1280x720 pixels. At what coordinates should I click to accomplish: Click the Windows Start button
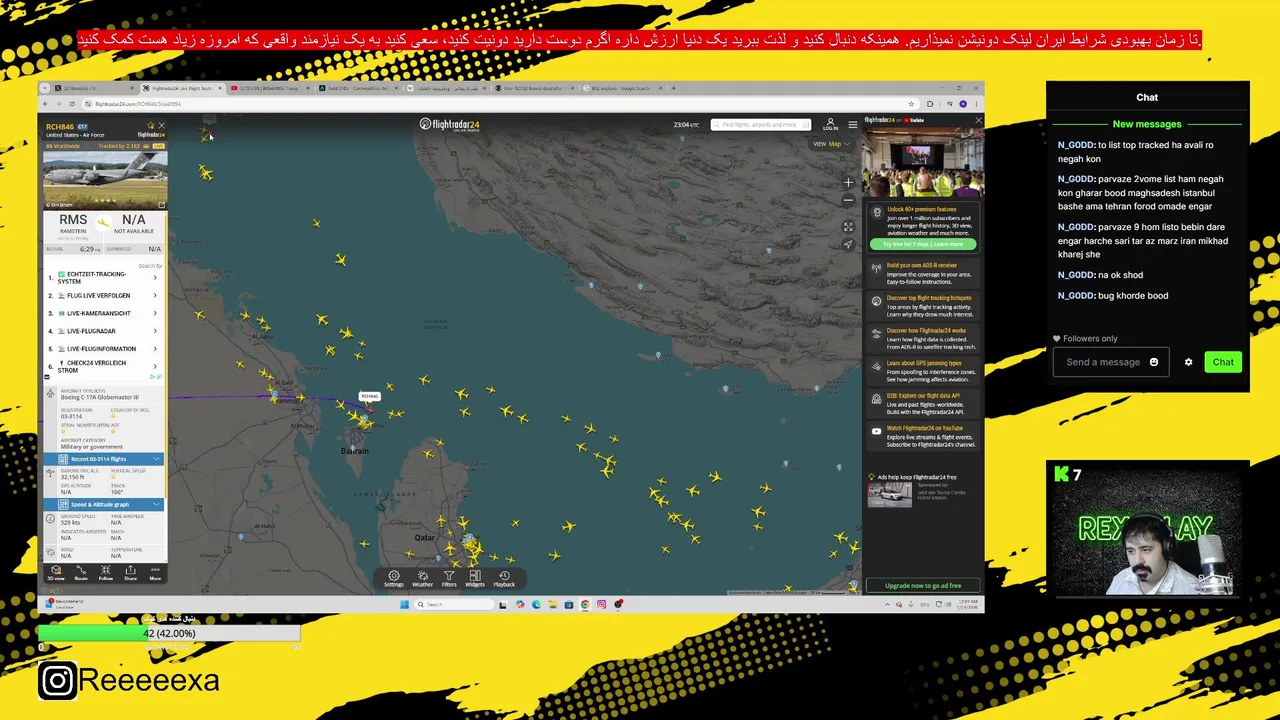point(405,604)
